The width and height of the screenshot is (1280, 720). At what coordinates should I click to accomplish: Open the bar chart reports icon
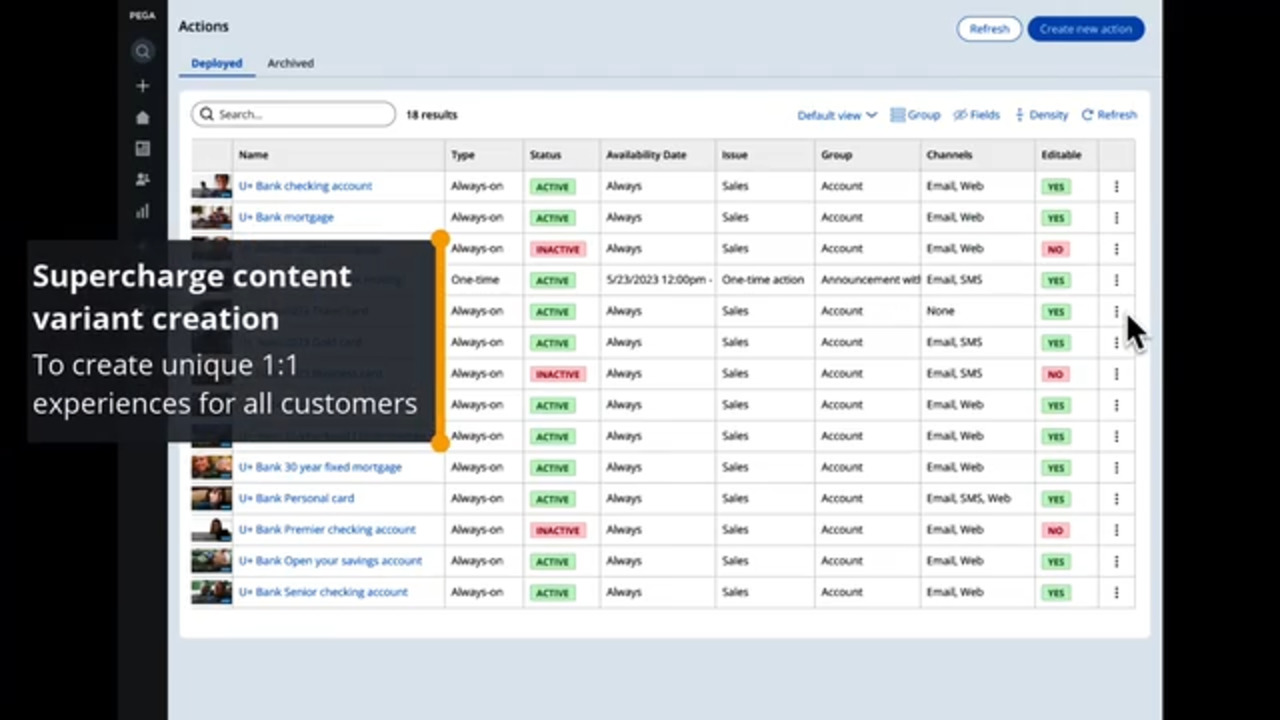pos(142,211)
